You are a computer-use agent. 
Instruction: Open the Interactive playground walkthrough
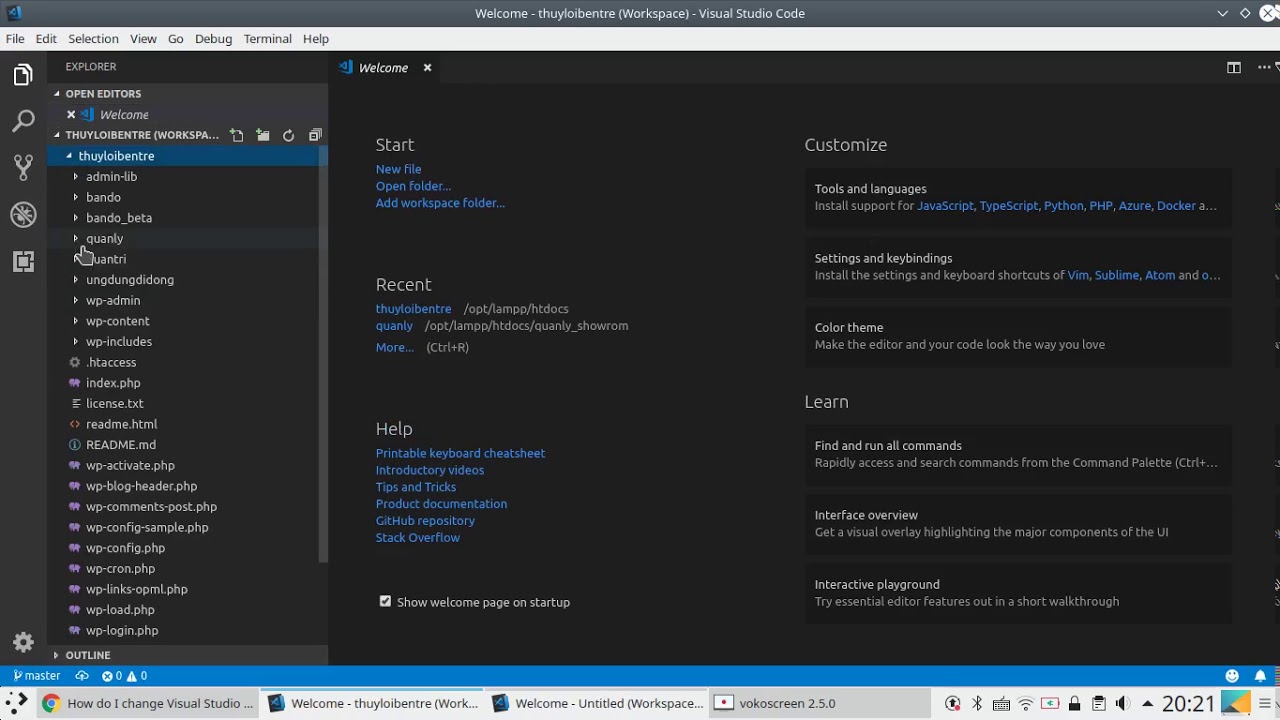pos(1018,593)
